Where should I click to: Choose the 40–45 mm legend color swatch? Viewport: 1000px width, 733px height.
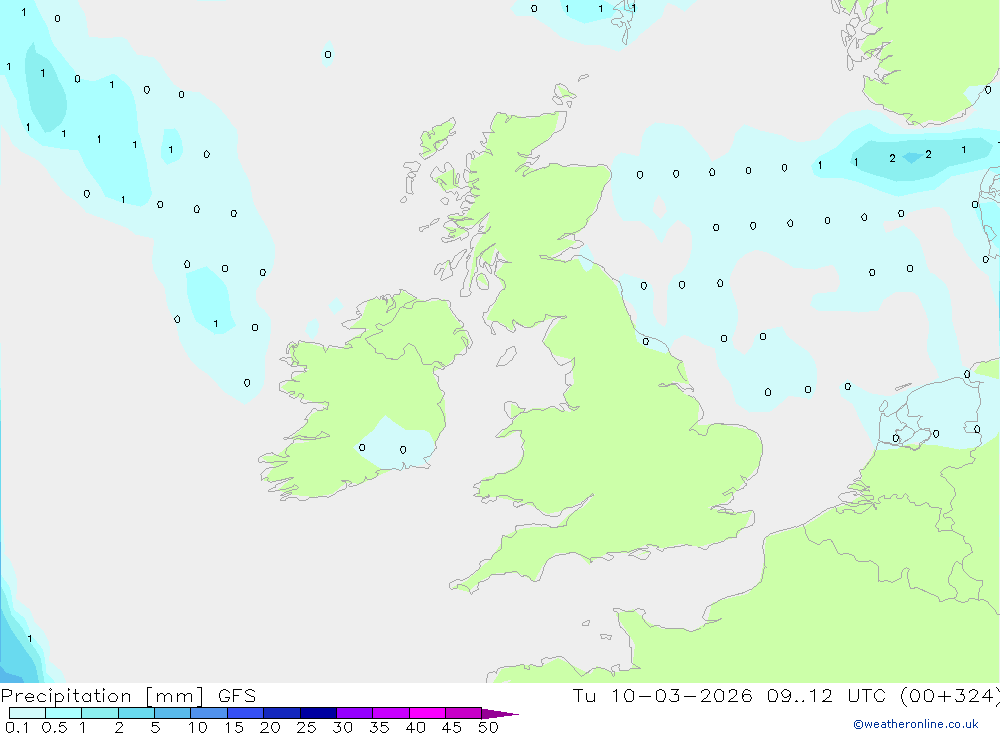tap(427, 713)
